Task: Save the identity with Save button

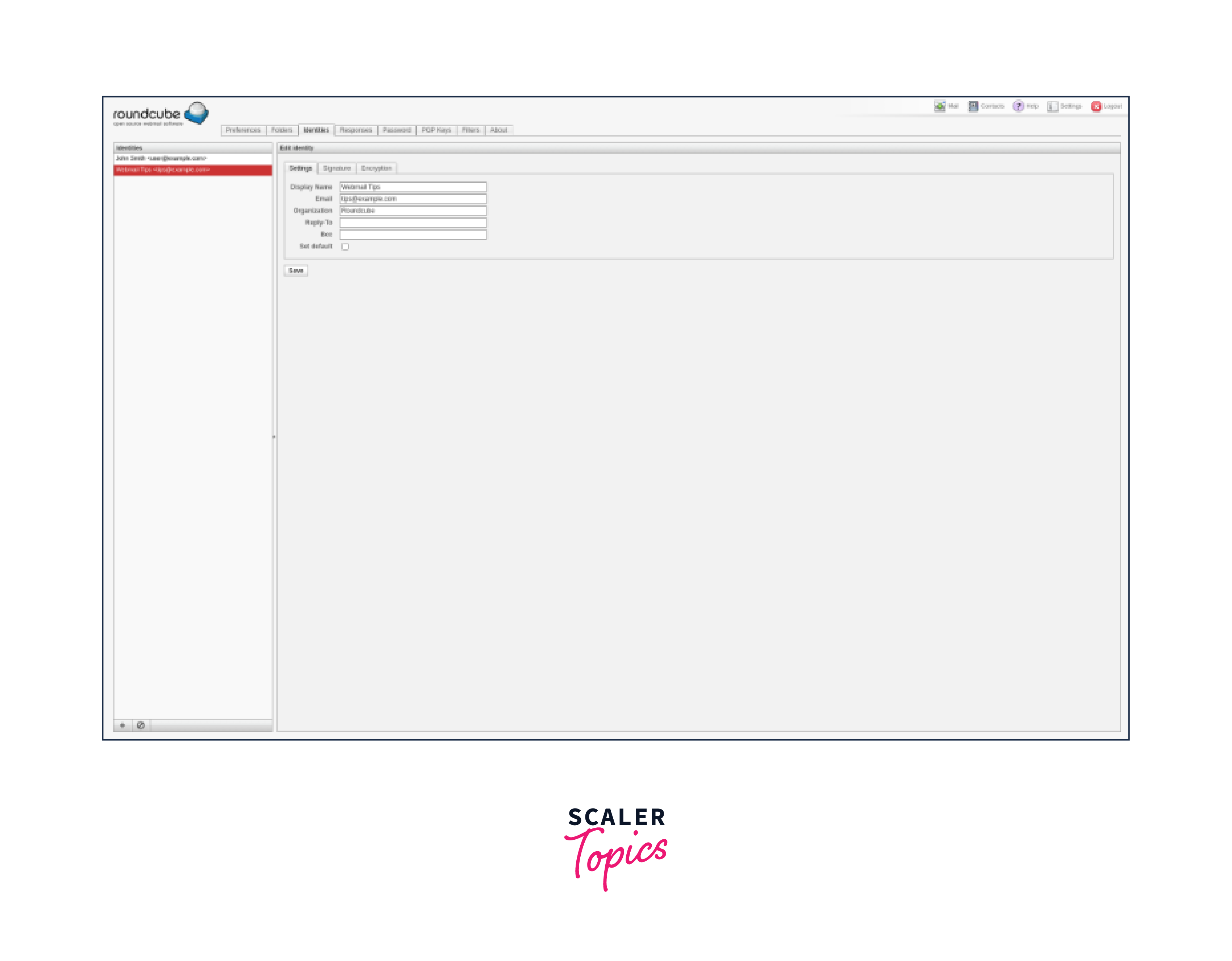Action: [x=296, y=271]
